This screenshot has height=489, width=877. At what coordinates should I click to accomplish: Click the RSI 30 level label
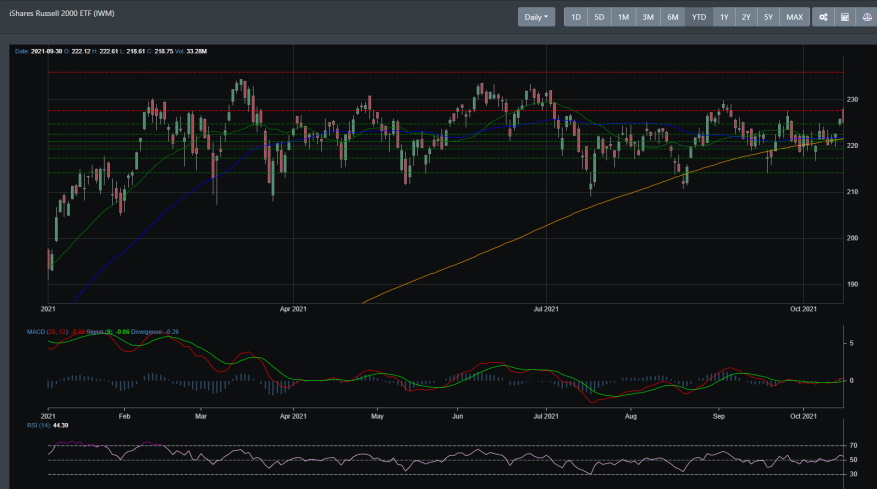[853, 474]
